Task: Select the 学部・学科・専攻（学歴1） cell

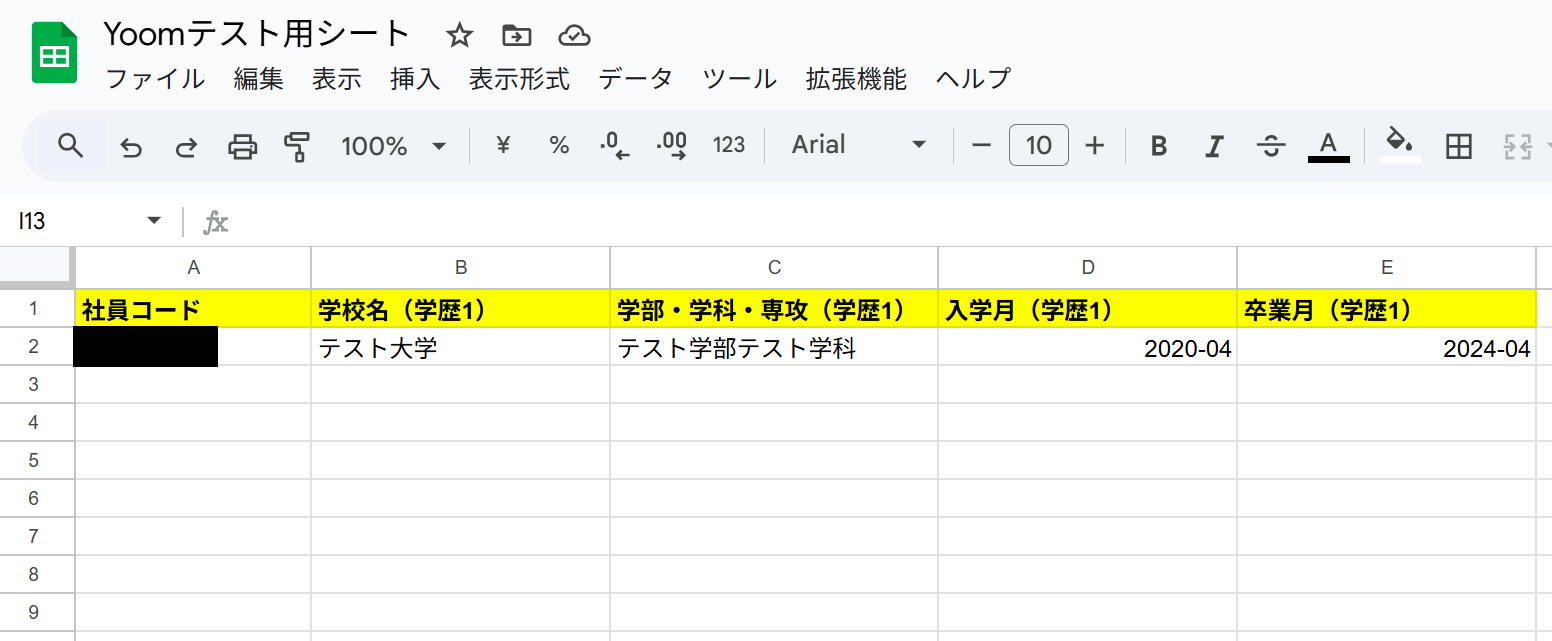Action: tap(774, 309)
